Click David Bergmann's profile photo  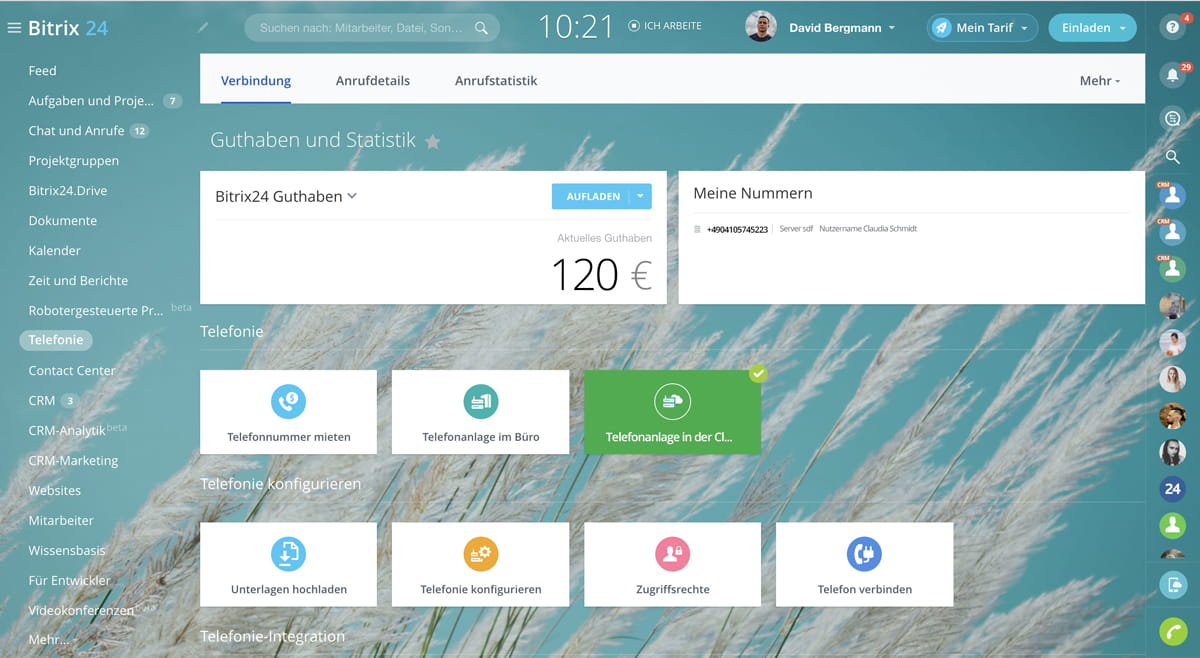click(761, 27)
